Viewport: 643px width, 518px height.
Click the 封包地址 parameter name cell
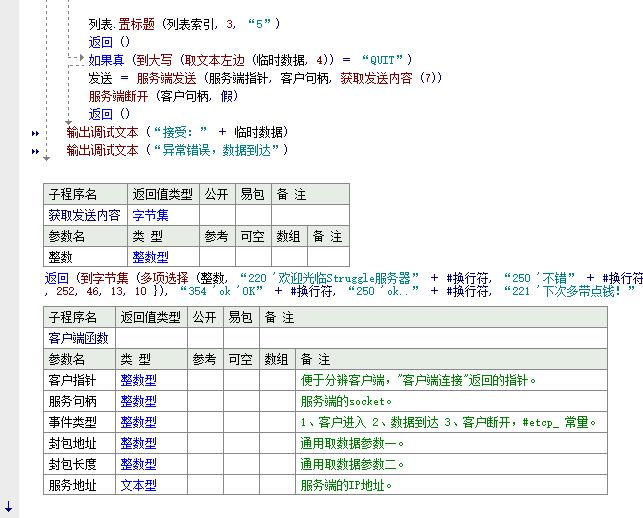(73, 443)
